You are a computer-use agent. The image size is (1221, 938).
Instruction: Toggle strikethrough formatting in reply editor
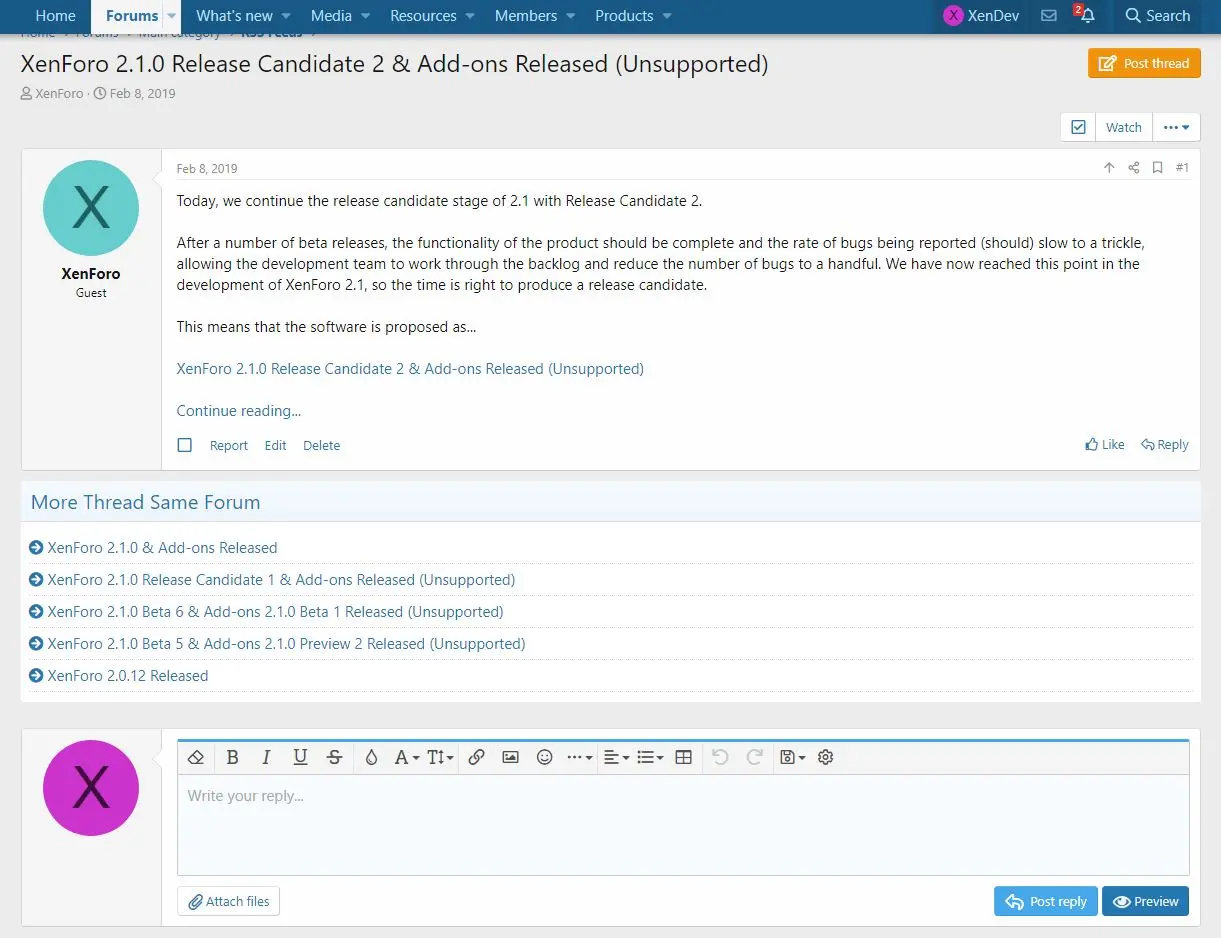(334, 758)
